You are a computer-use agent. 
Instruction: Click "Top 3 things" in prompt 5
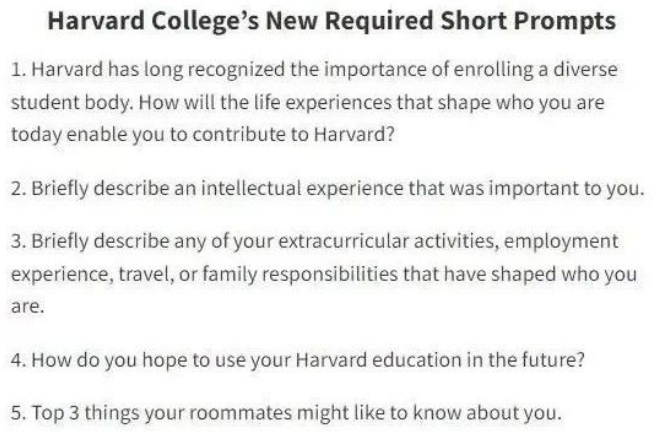85,413
